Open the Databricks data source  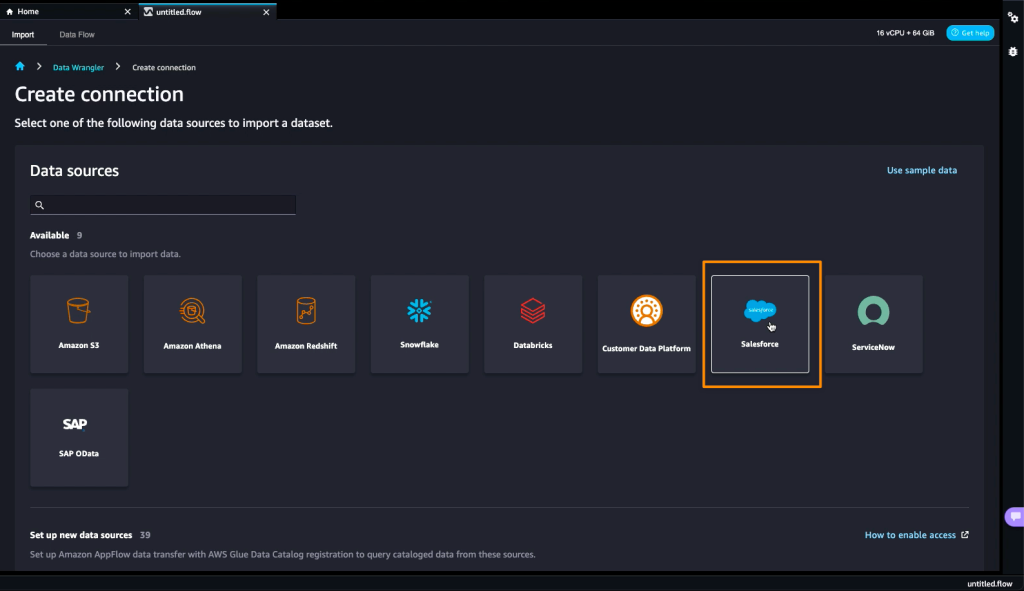coord(533,324)
